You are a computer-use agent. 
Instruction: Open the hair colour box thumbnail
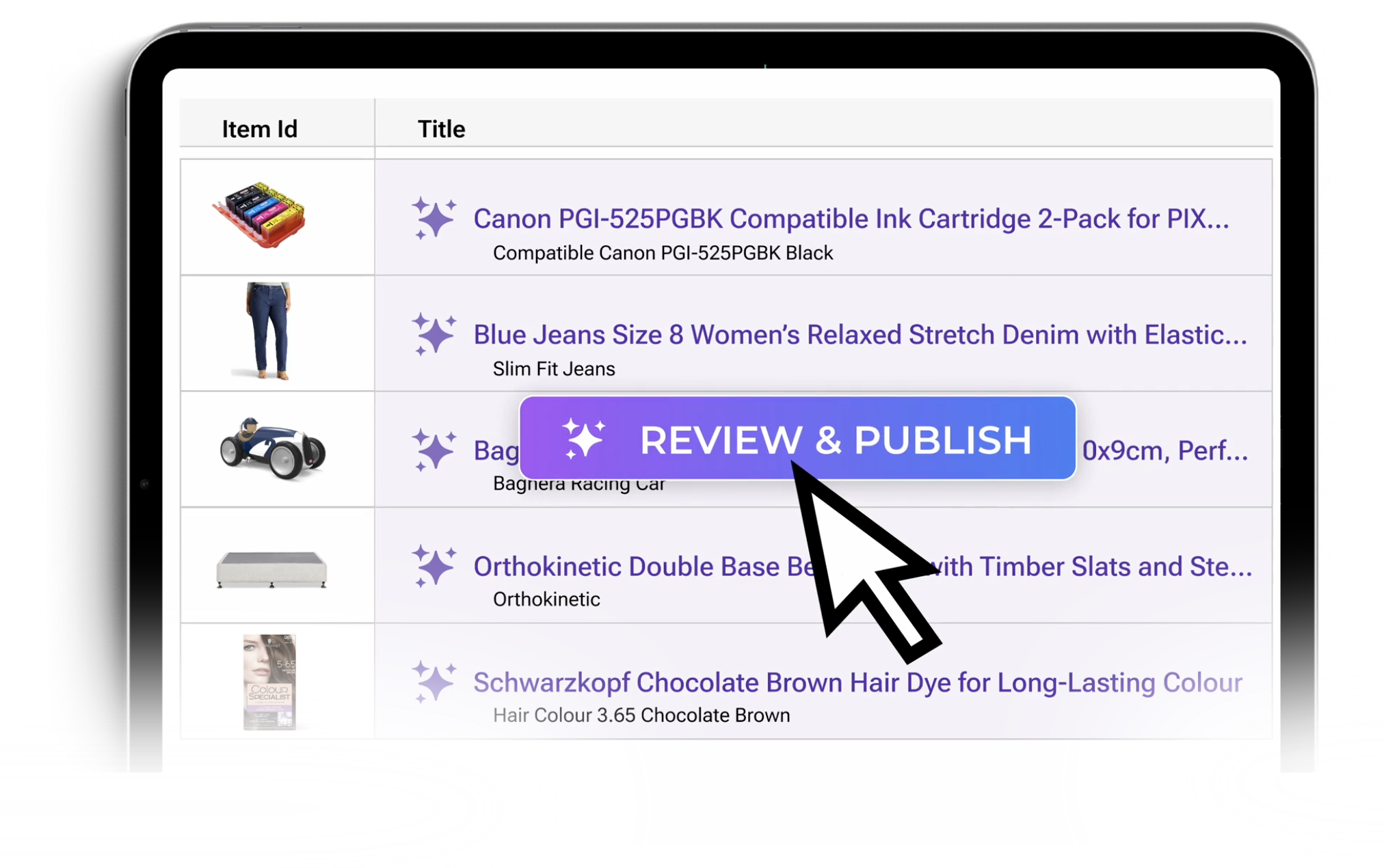pyautogui.click(x=269, y=681)
